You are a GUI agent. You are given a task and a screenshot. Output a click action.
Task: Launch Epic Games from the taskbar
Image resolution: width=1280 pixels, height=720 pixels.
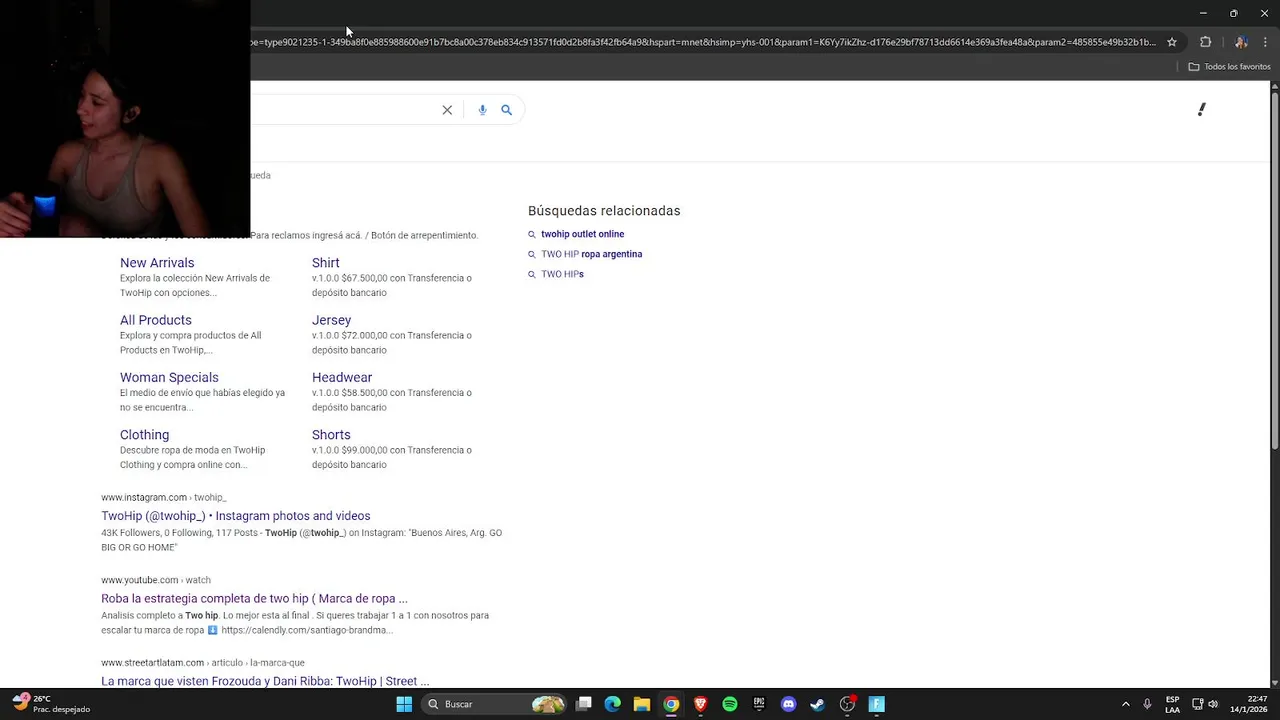click(x=759, y=704)
